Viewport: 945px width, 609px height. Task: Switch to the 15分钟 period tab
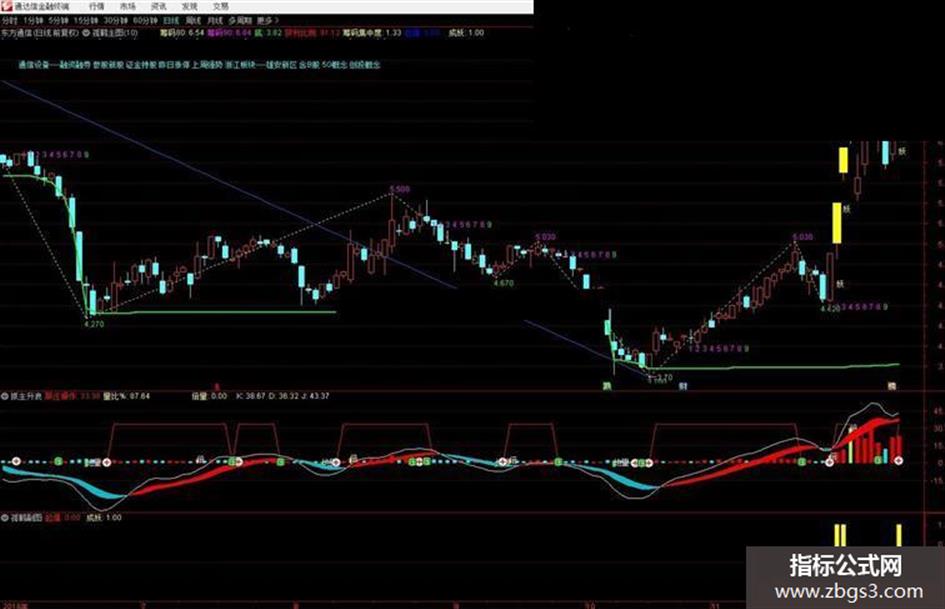point(86,21)
